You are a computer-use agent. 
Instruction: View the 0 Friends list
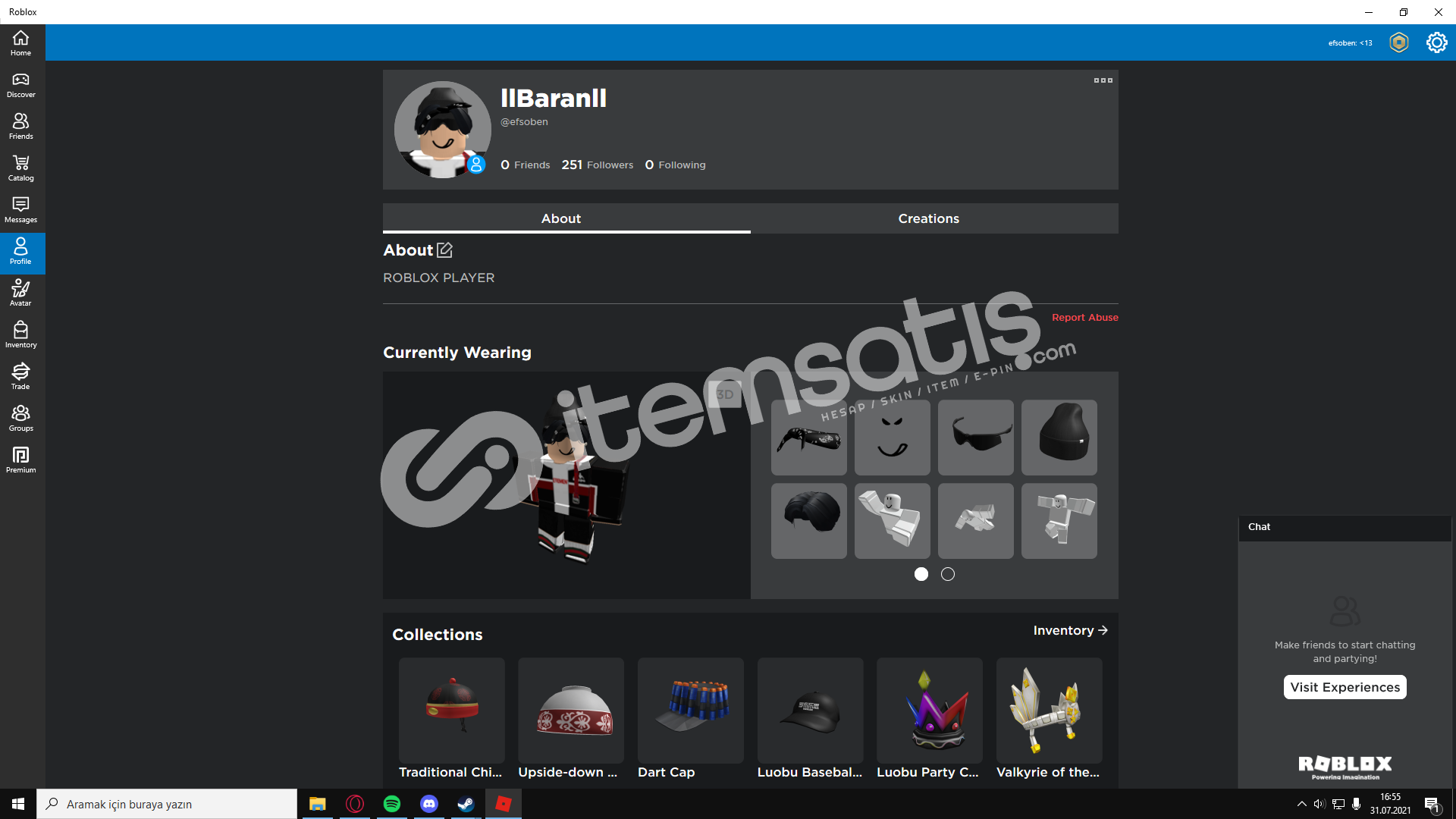click(526, 165)
